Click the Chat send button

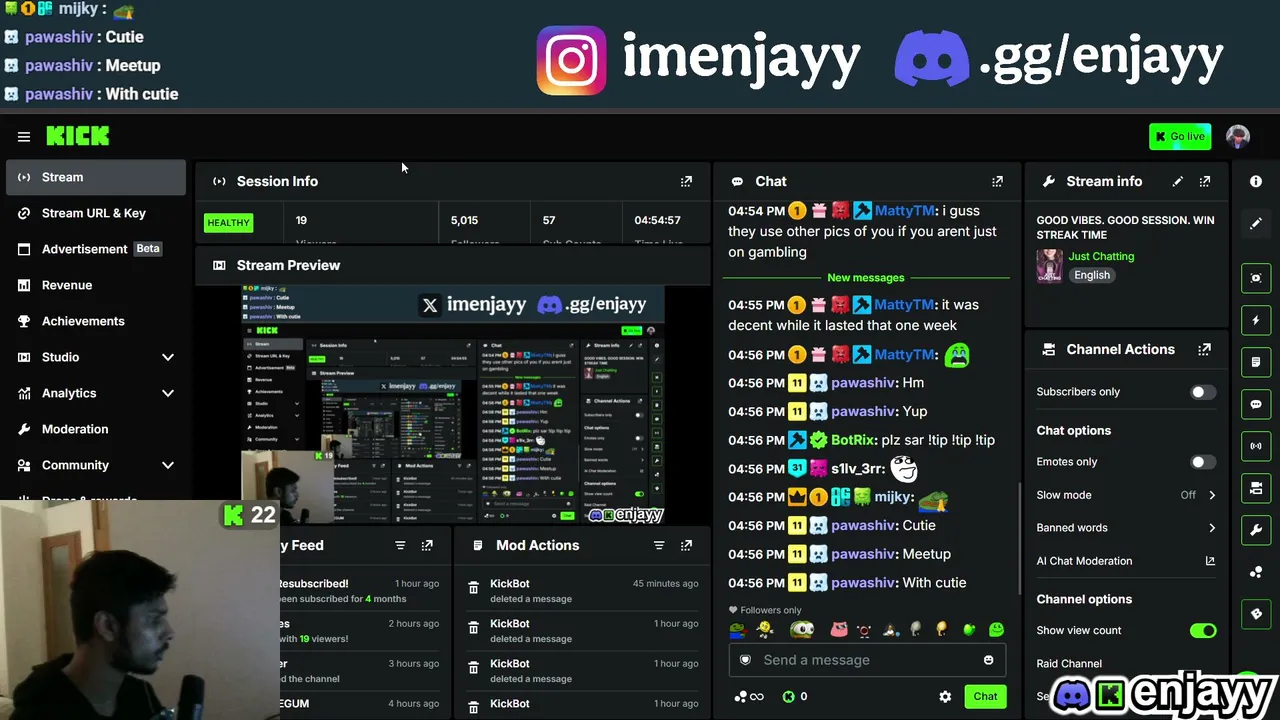(985, 696)
